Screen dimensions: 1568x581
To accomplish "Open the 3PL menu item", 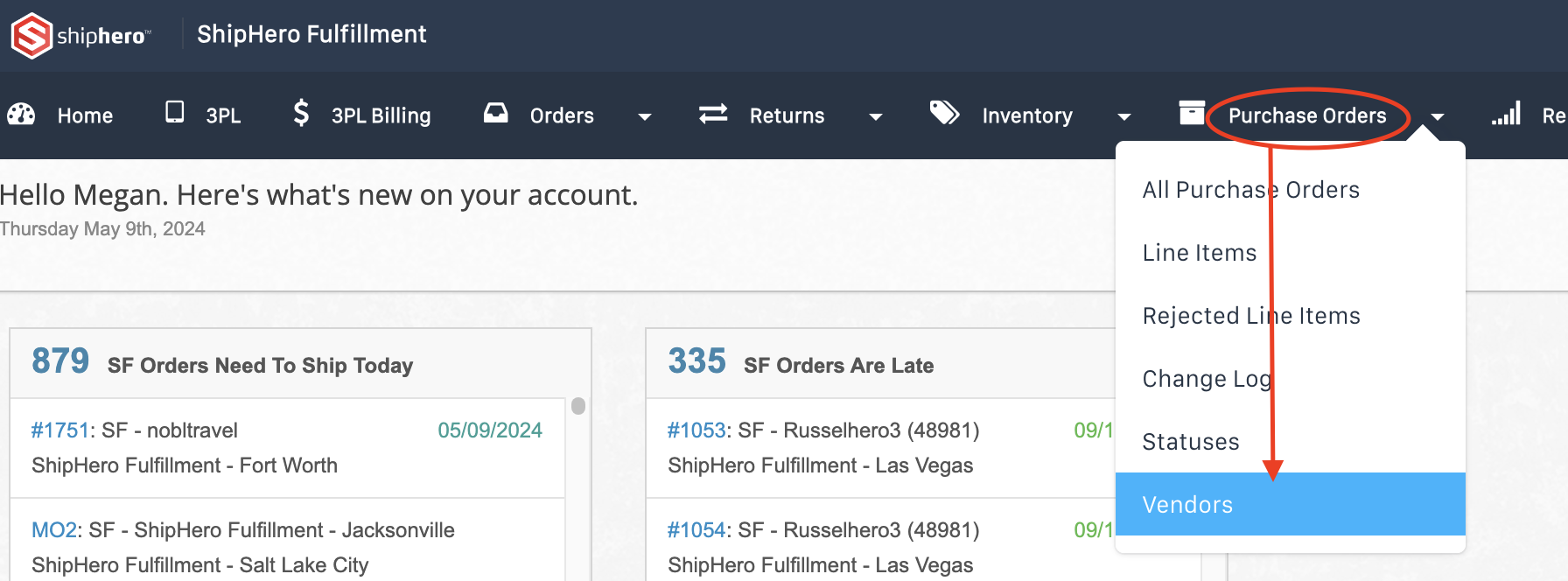I will [x=223, y=115].
